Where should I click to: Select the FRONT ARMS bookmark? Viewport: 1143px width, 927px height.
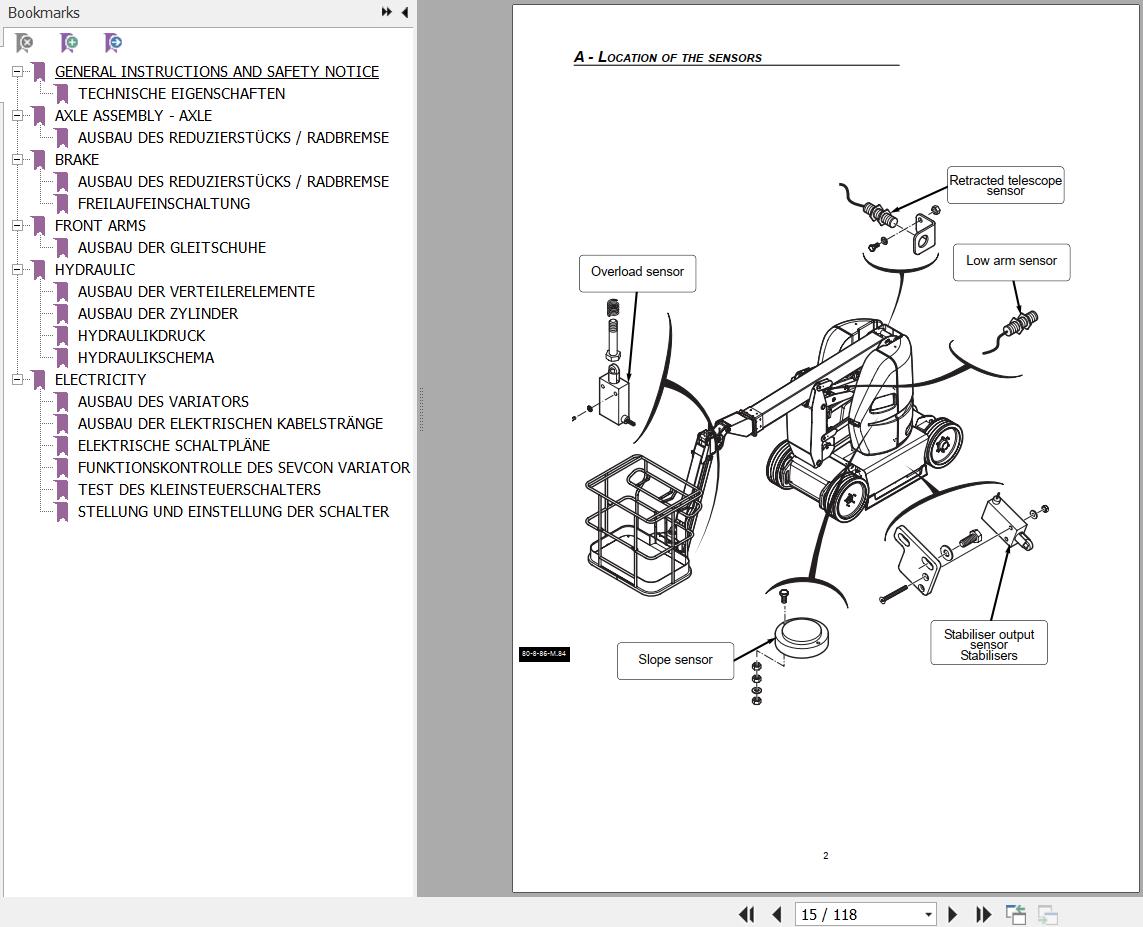pyautogui.click(x=100, y=225)
